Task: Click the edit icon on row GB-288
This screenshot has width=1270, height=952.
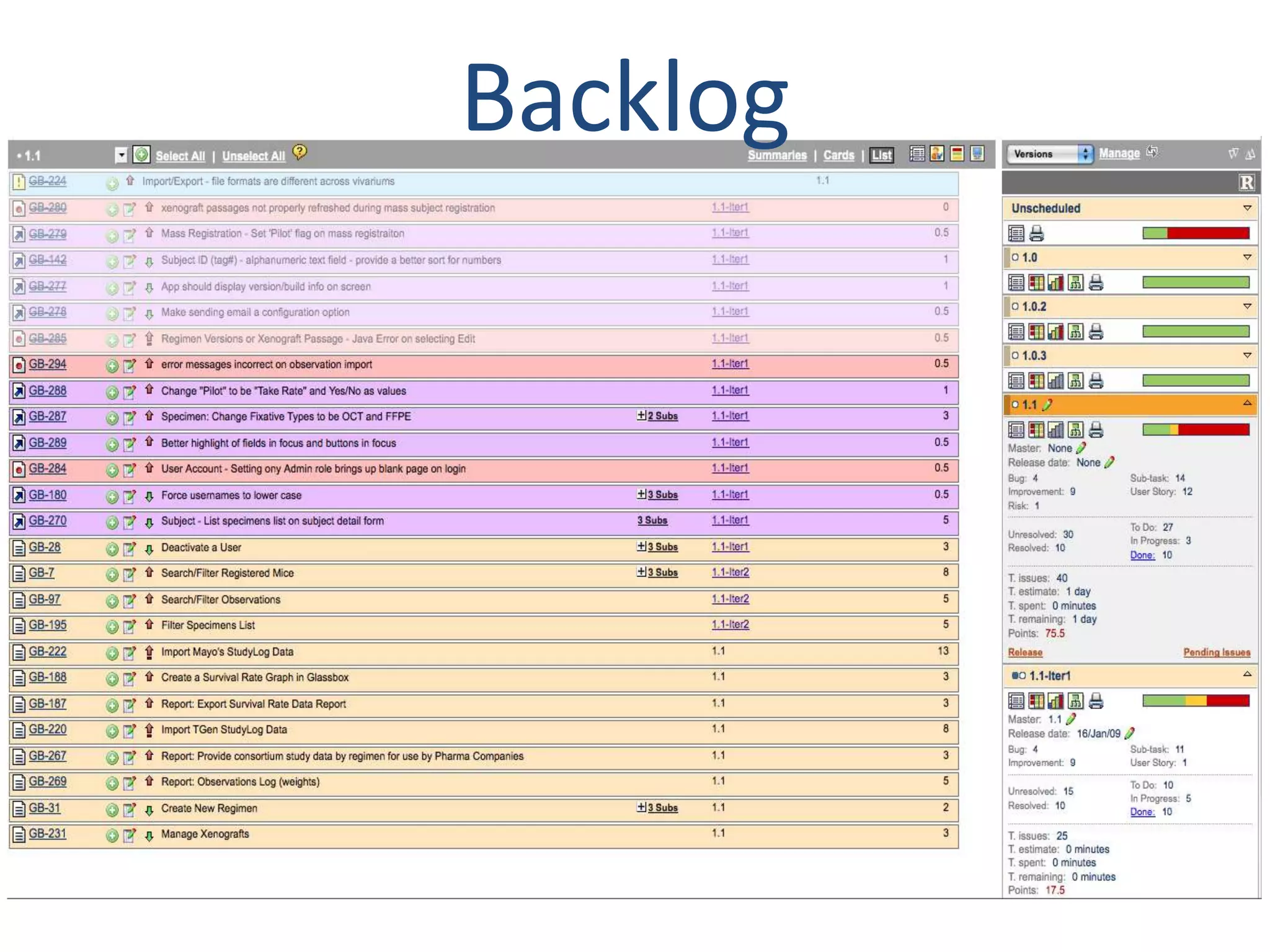Action: [x=129, y=392]
